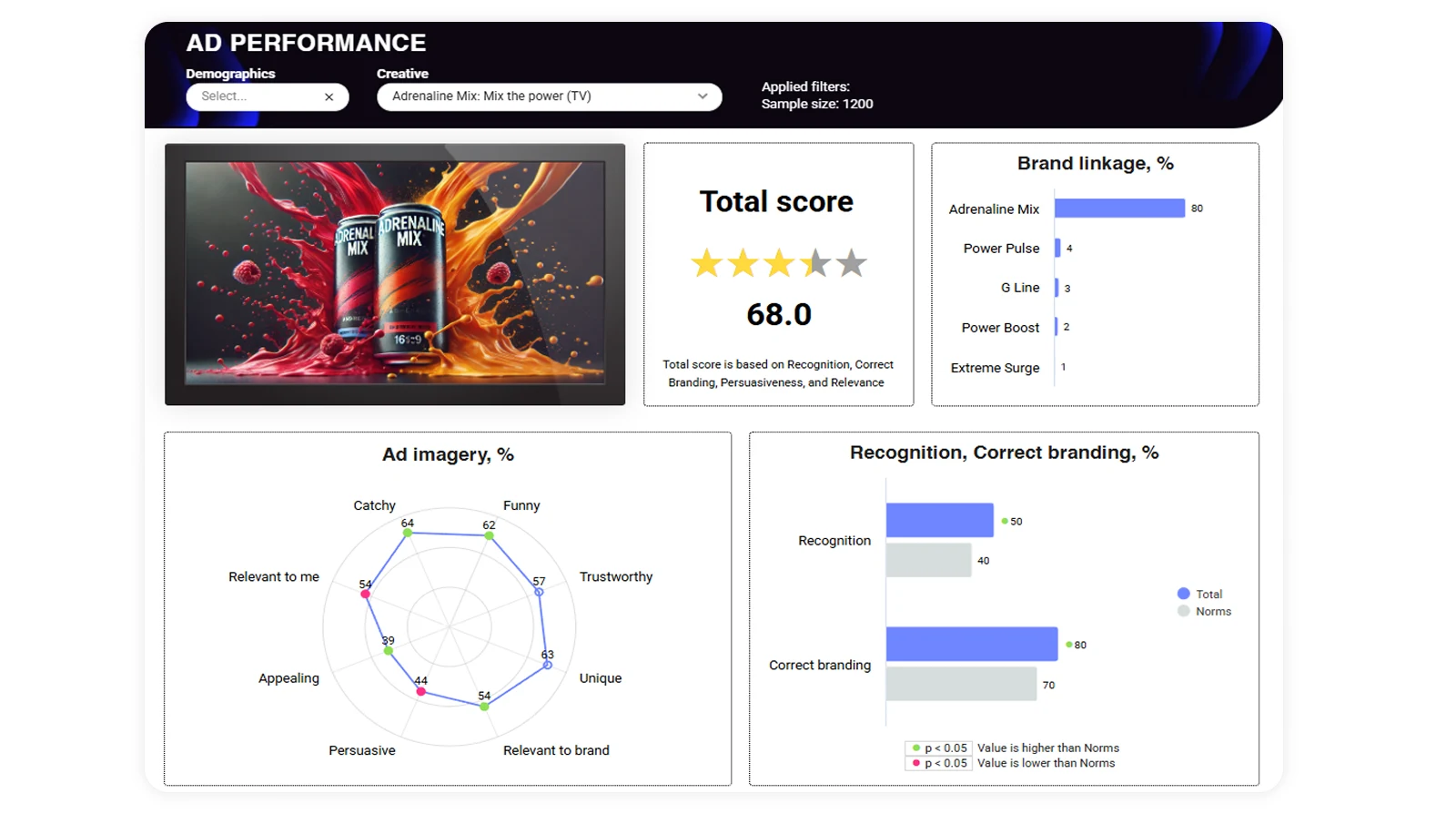Click the Applied filters label
1456x814 pixels.
(805, 86)
